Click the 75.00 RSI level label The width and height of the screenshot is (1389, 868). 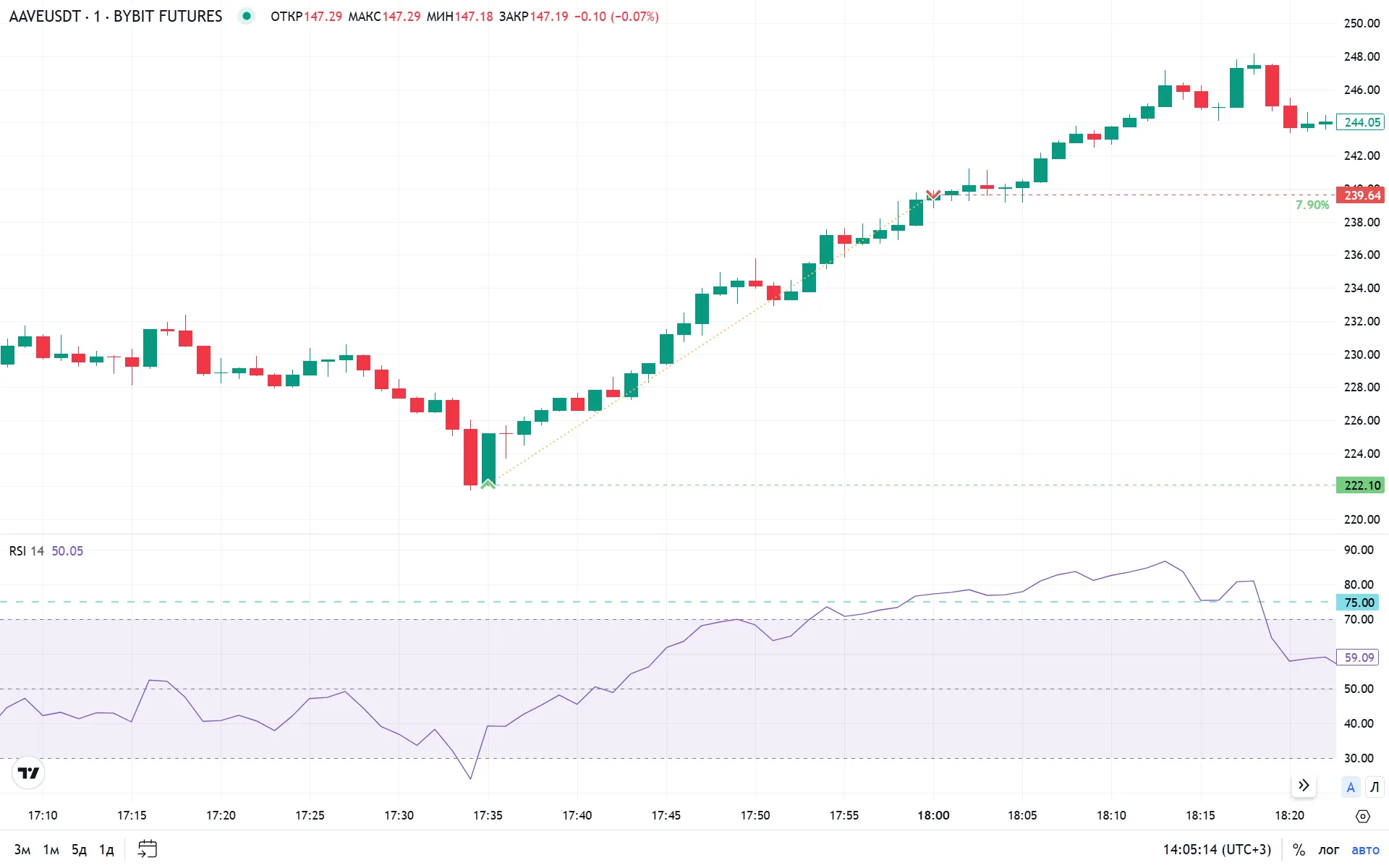(1358, 603)
